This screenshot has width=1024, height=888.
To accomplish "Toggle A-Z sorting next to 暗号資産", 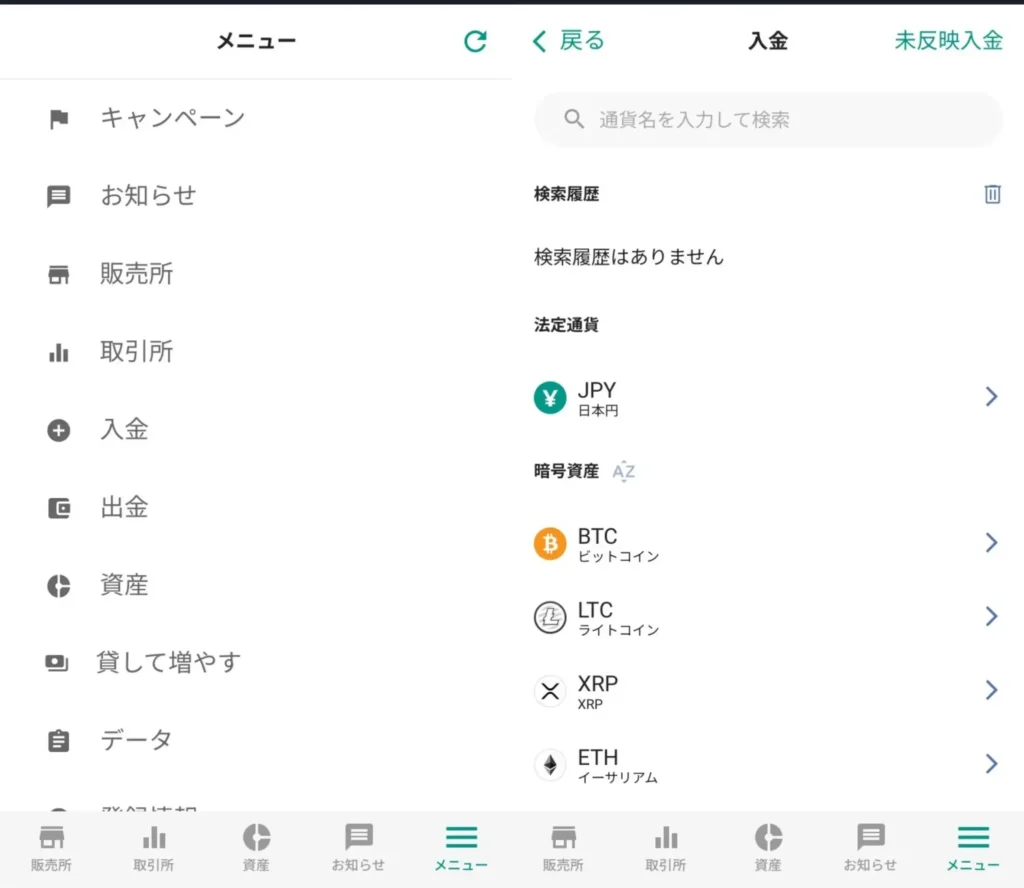I will point(624,471).
